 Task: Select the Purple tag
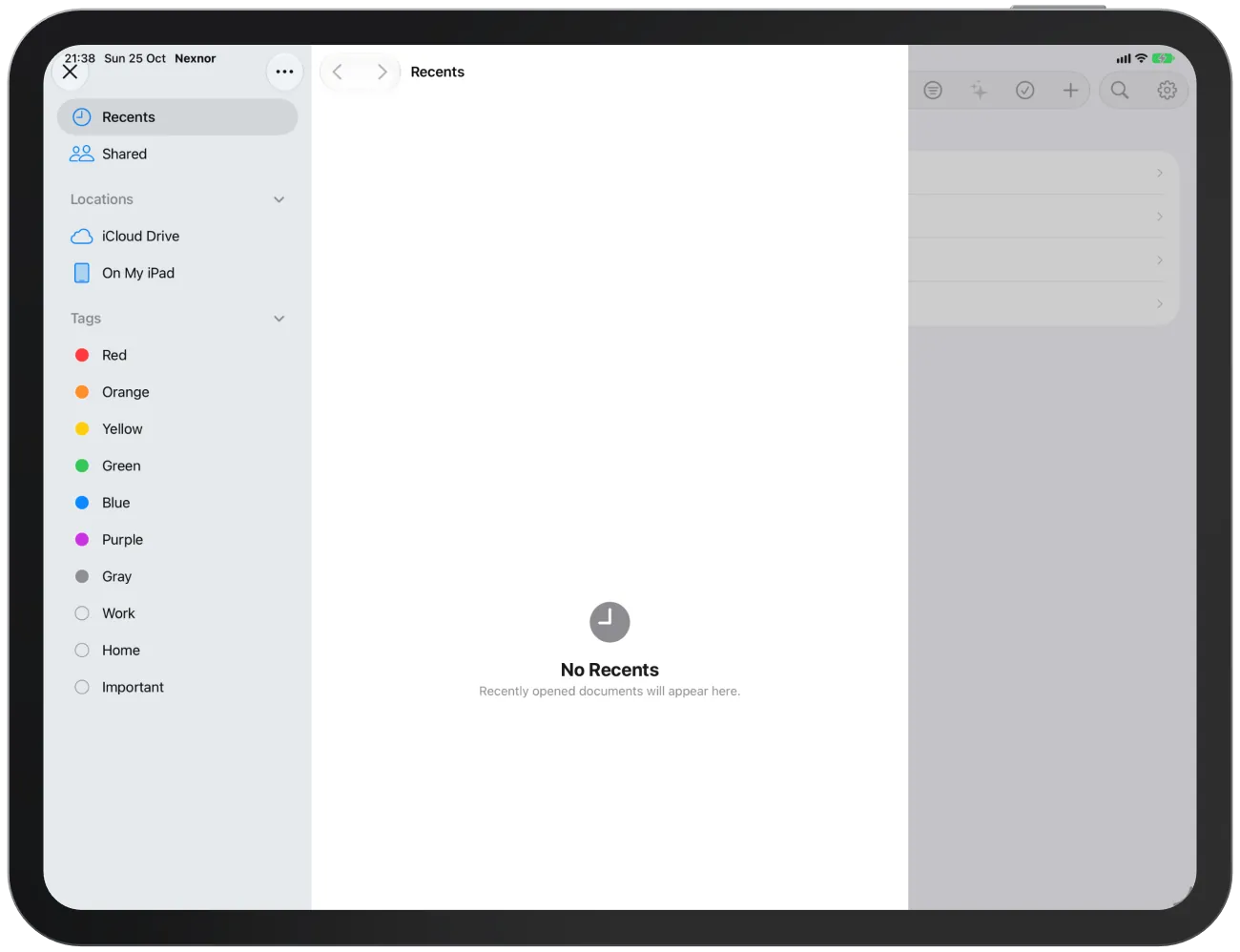(x=177, y=540)
